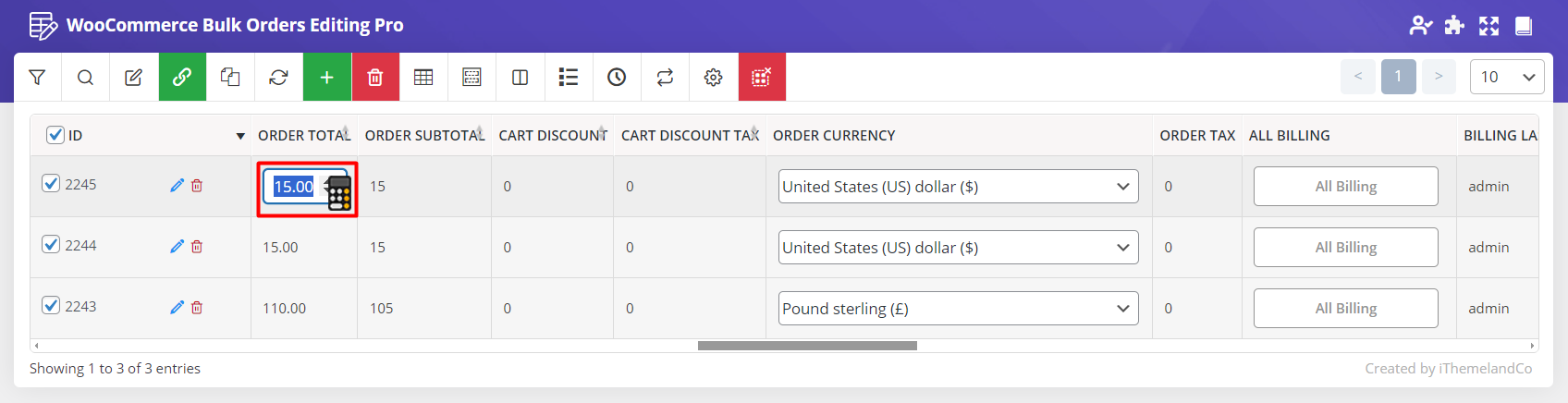Screen dimensions: 1568x403
Task: Click the green link icon button
Action: click(x=182, y=78)
